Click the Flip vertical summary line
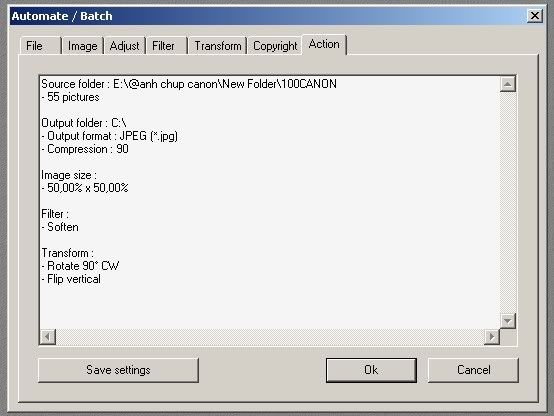554x416 pixels. (71, 279)
